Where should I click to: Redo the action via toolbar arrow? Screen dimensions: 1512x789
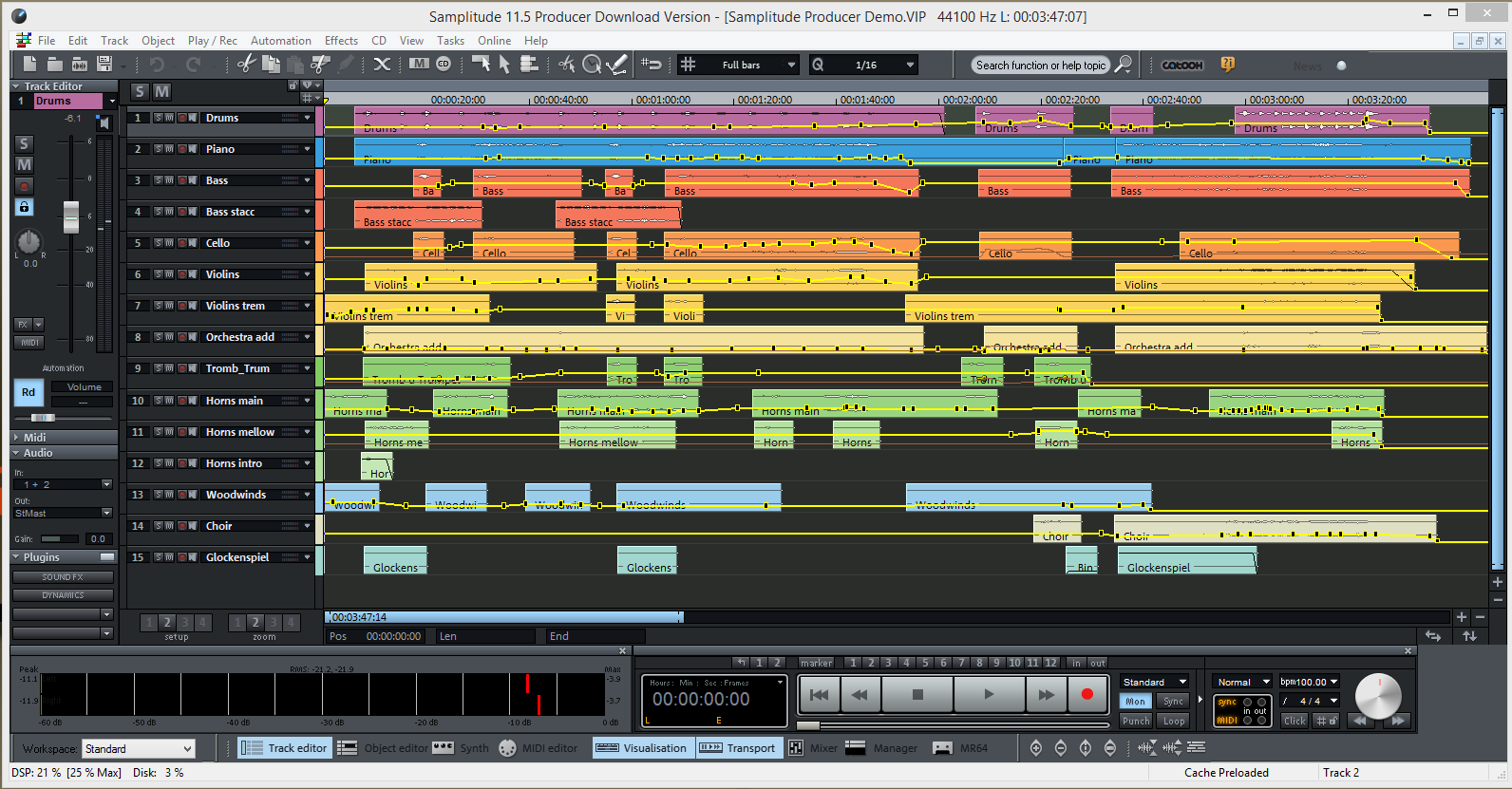pyautogui.click(x=194, y=65)
